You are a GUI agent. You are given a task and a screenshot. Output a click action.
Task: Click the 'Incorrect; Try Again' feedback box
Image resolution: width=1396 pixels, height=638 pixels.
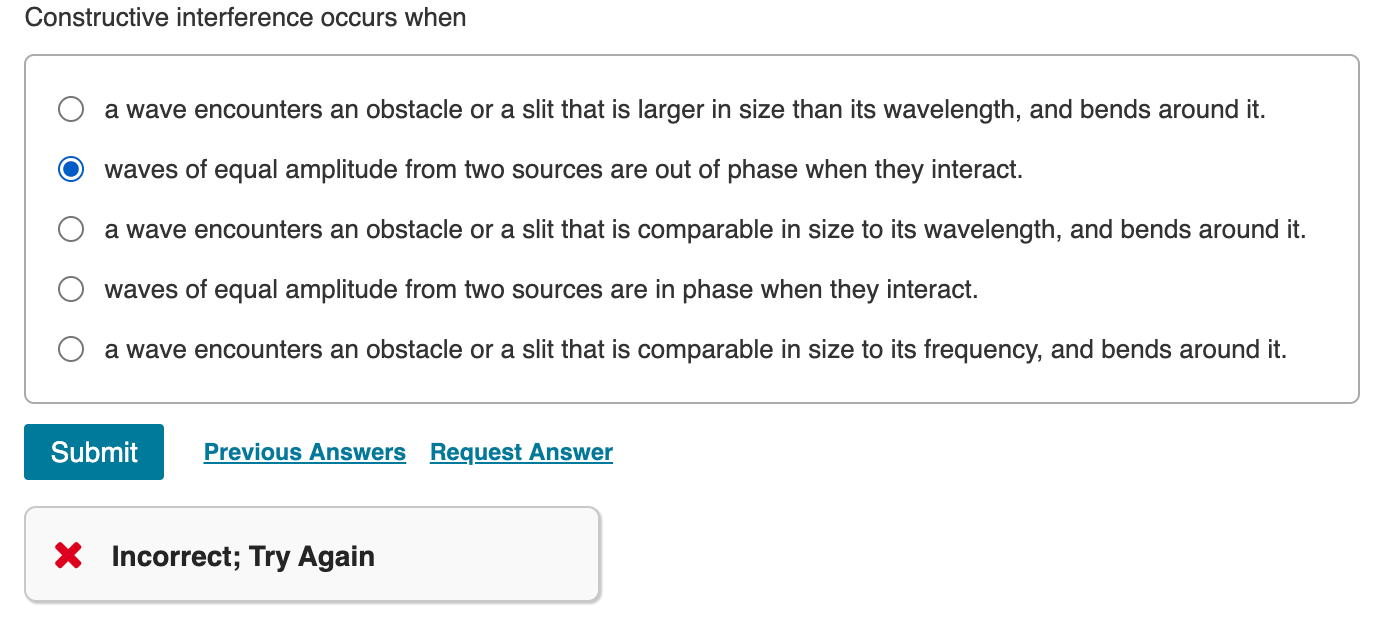point(310,556)
